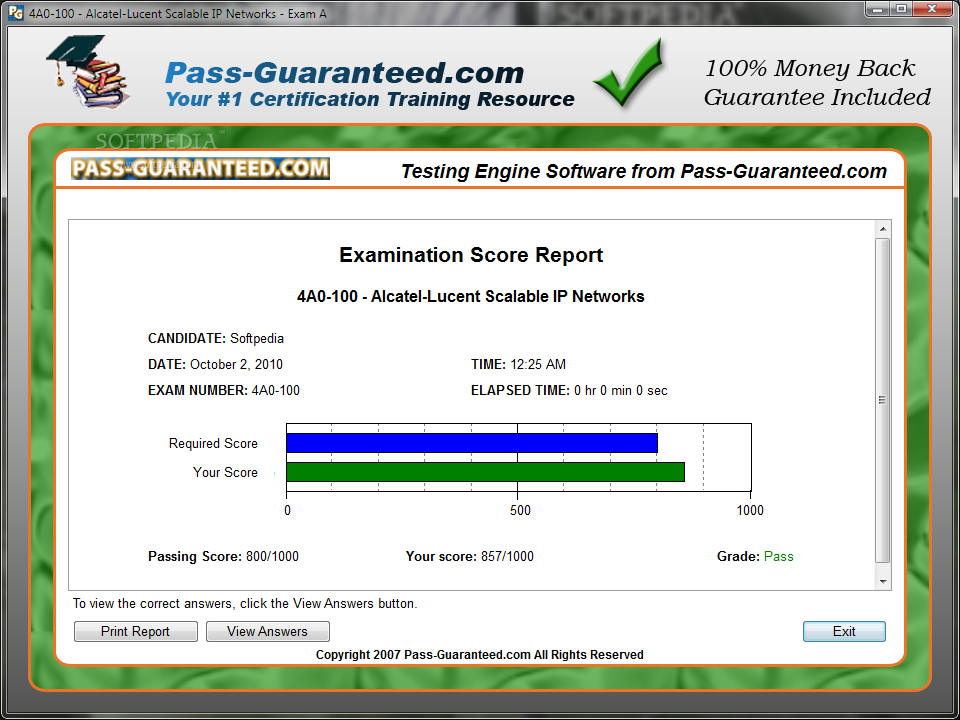960x720 pixels.
Task: Close the window with the X button
Action: (932, 9)
